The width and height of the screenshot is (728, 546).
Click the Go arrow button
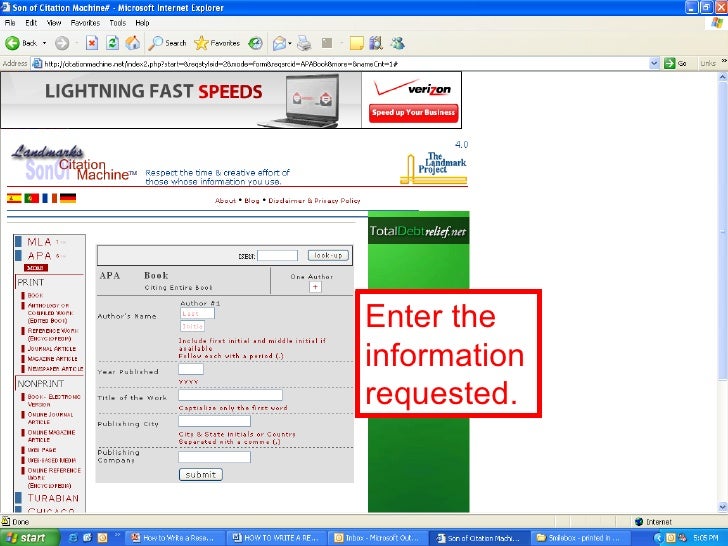tap(676, 63)
